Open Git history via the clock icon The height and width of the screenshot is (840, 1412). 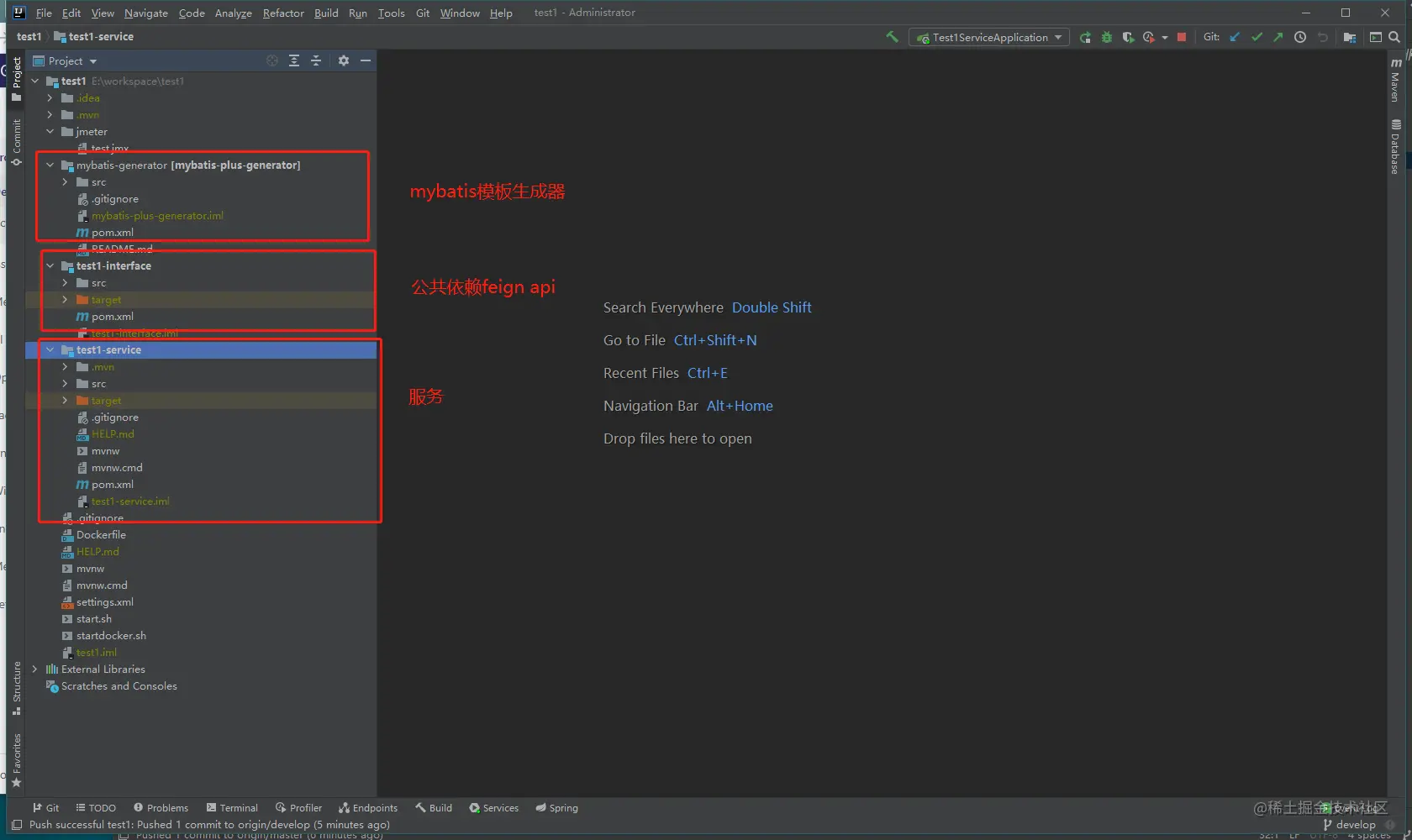(1300, 37)
